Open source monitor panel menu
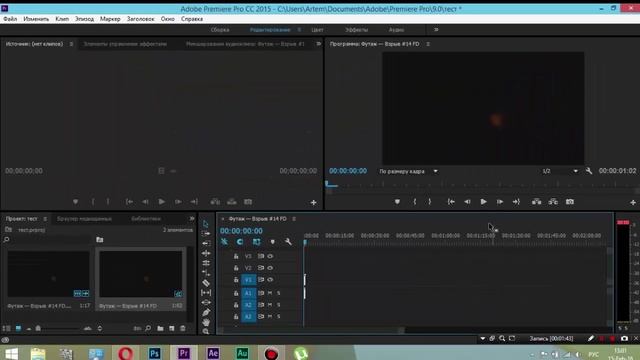Screen dimensions: 640x360 [71, 44]
